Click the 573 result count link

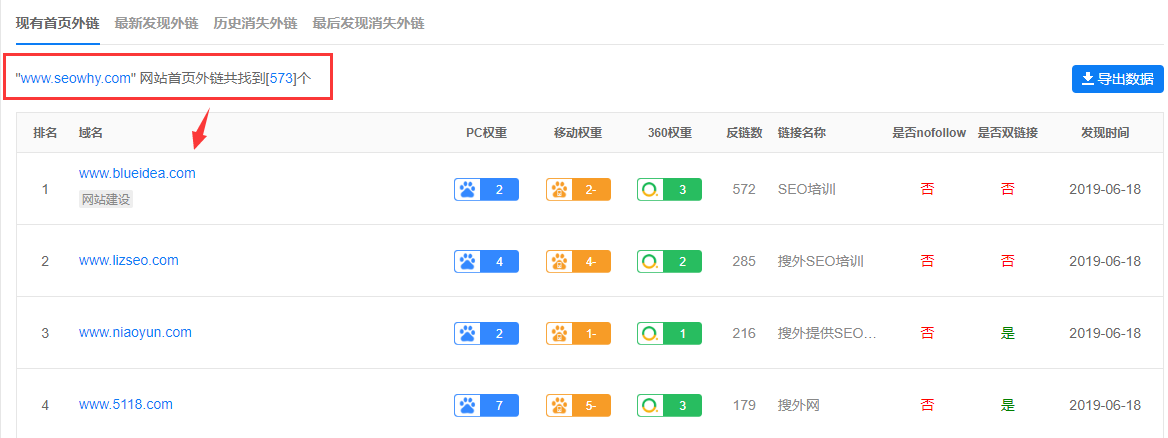tap(281, 79)
